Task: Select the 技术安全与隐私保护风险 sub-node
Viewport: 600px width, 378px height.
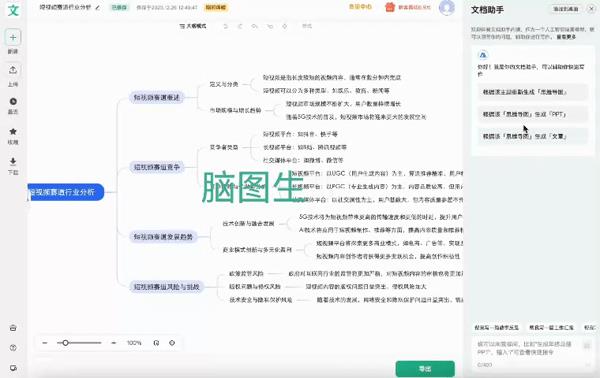Action: (261, 300)
